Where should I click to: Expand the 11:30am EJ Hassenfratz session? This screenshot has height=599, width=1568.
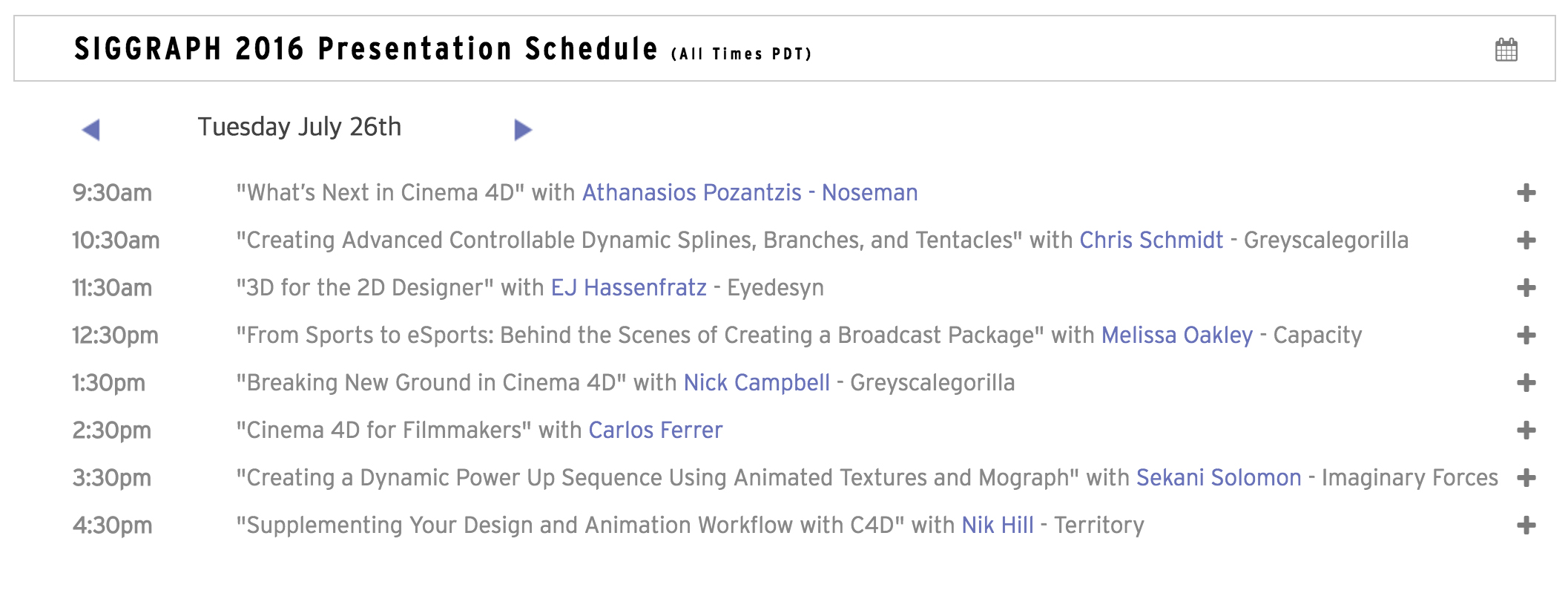tap(1526, 288)
